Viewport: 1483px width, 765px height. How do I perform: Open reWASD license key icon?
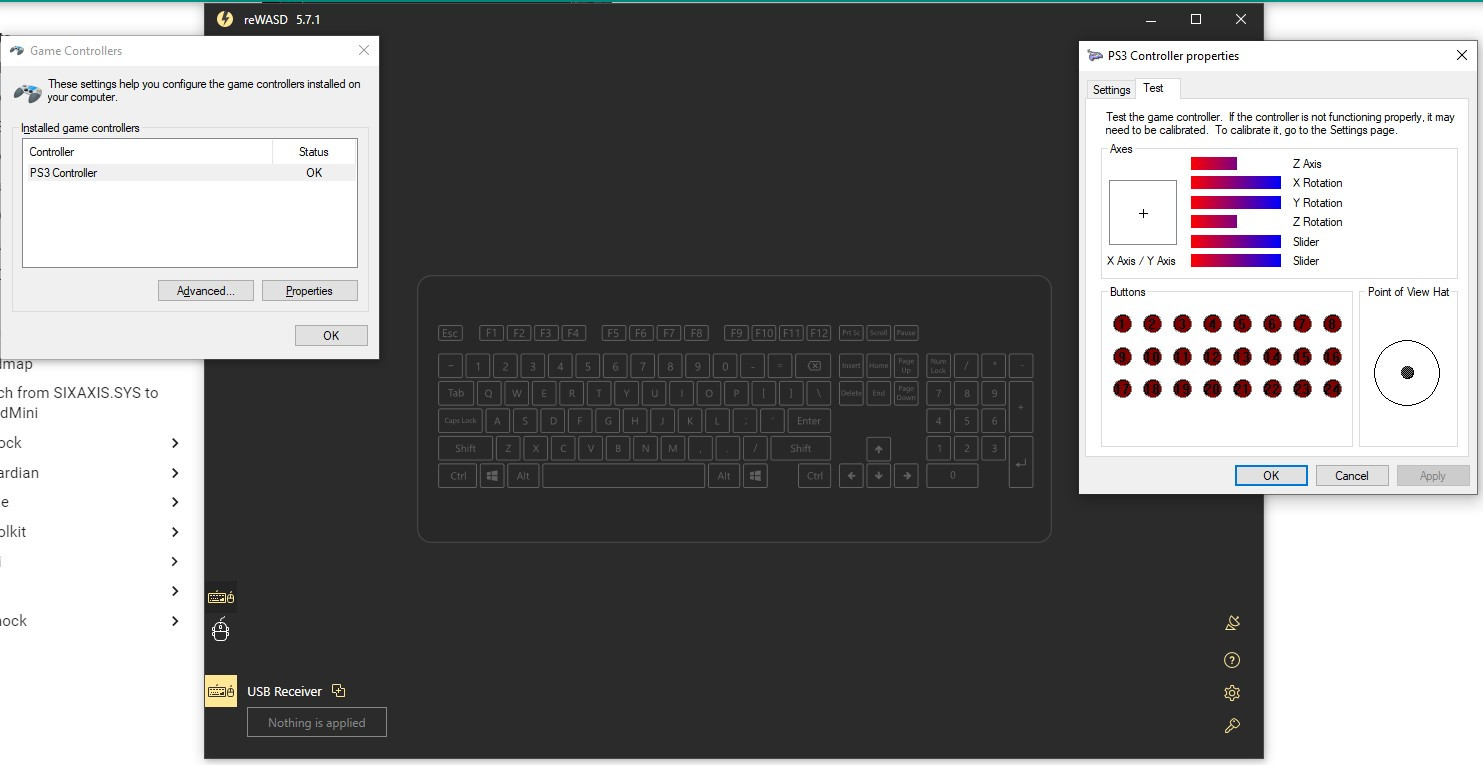tap(1232, 726)
